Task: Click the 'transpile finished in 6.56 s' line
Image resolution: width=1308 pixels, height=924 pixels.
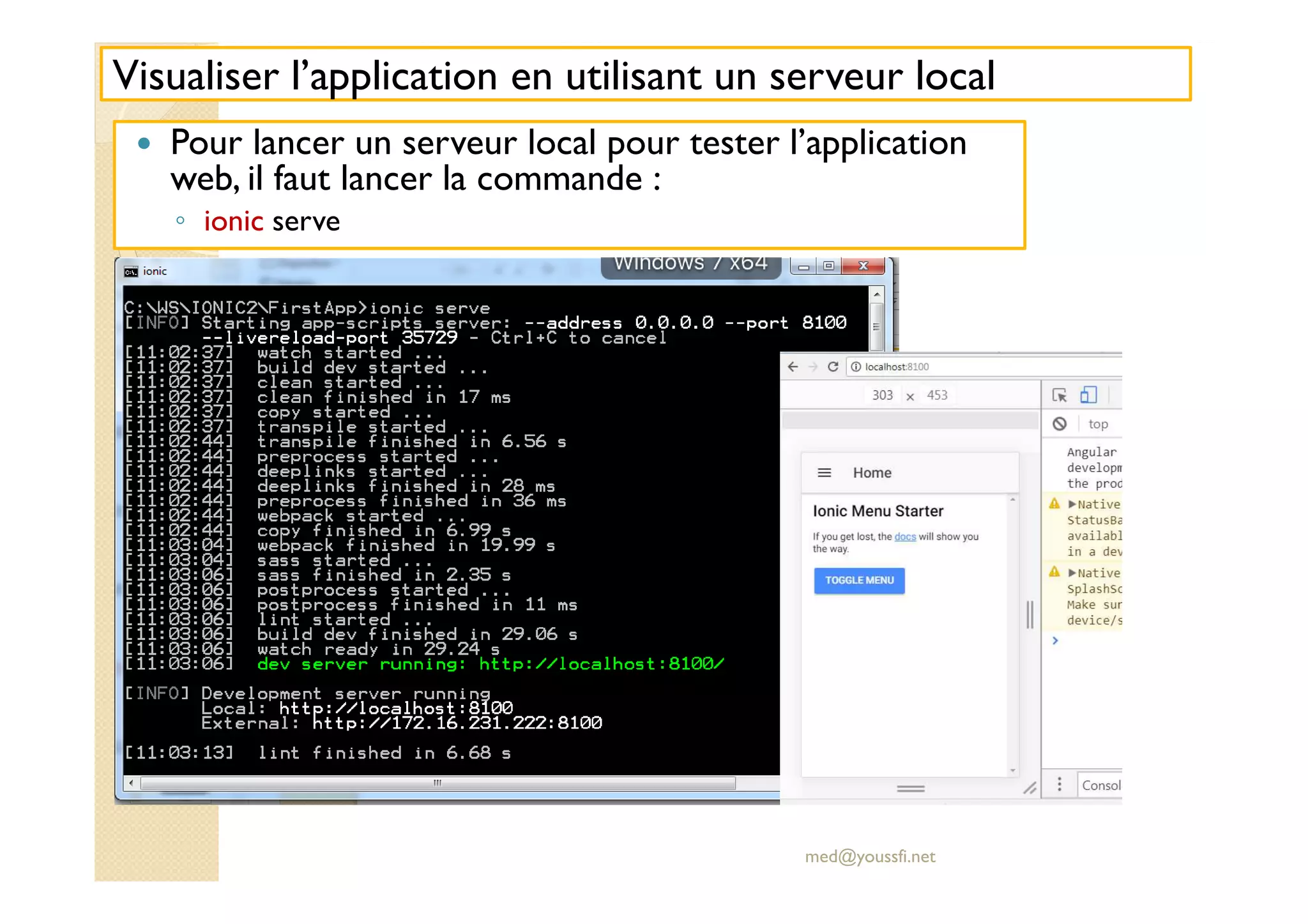Action: (411, 441)
